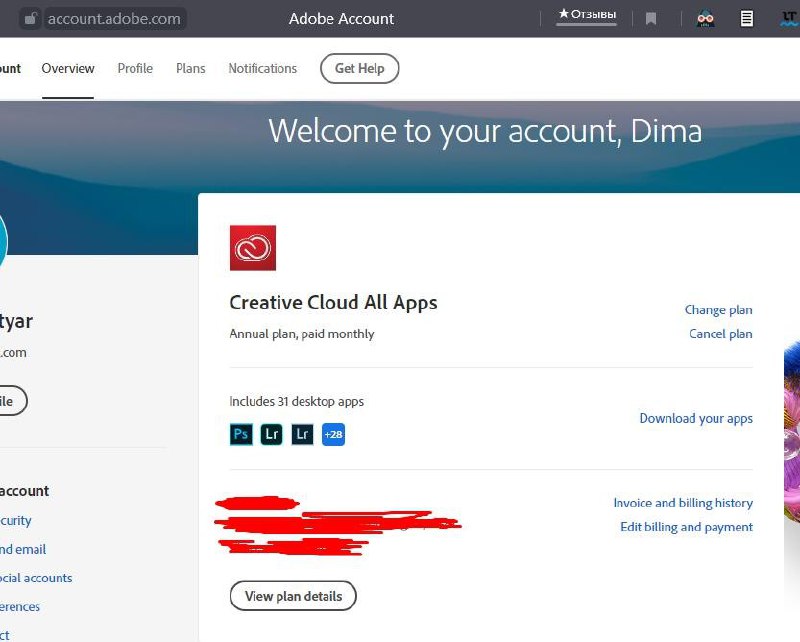The image size is (800, 642).
Task: Click 'Annual plan, paid monthly' text
Action: pos(302,334)
